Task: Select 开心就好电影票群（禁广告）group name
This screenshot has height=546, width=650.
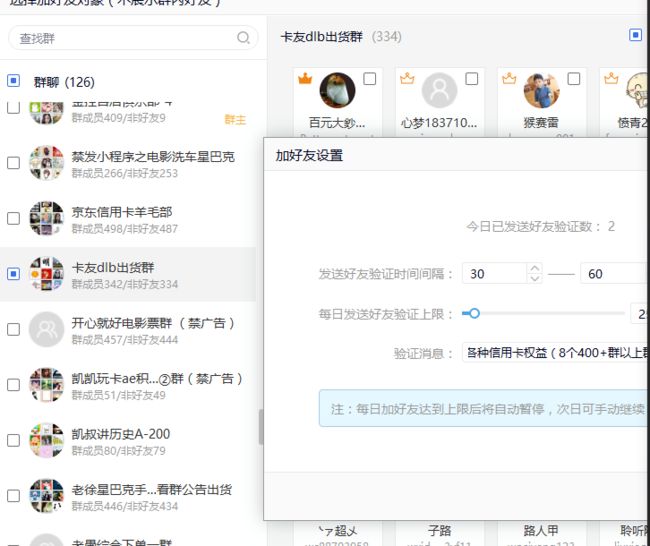Action: 153,323
